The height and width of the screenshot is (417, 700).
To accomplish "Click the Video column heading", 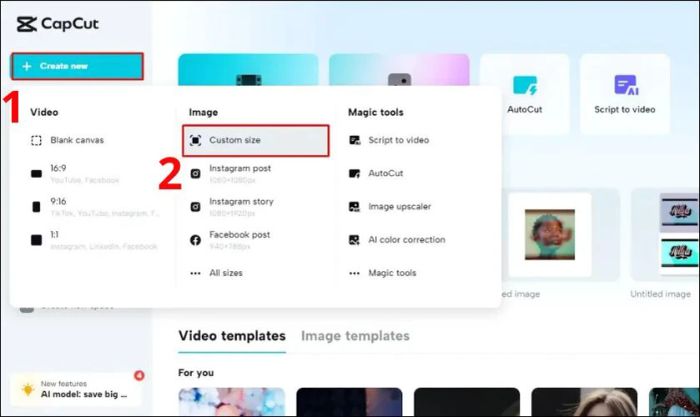I will click(44, 112).
